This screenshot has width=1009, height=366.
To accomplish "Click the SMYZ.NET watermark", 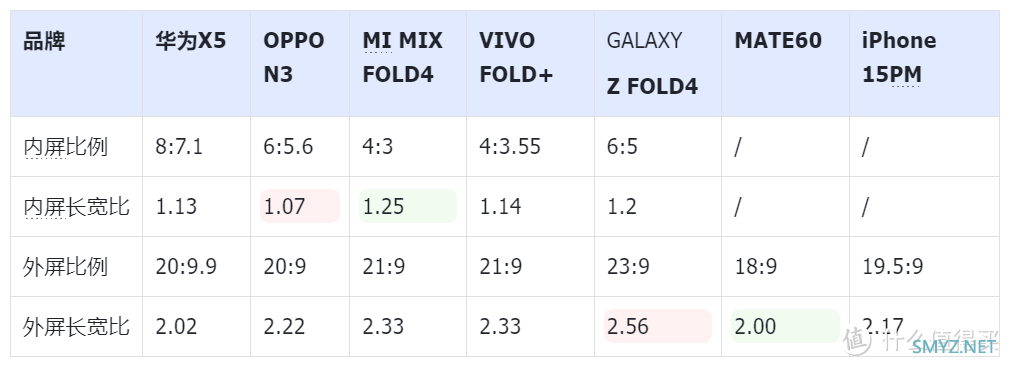I will click(x=954, y=348).
